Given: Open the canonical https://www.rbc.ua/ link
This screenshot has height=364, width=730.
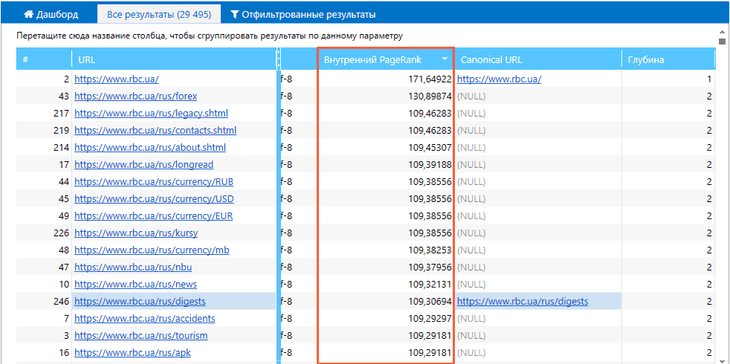Looking at the screenshot, I should (499, 79).
